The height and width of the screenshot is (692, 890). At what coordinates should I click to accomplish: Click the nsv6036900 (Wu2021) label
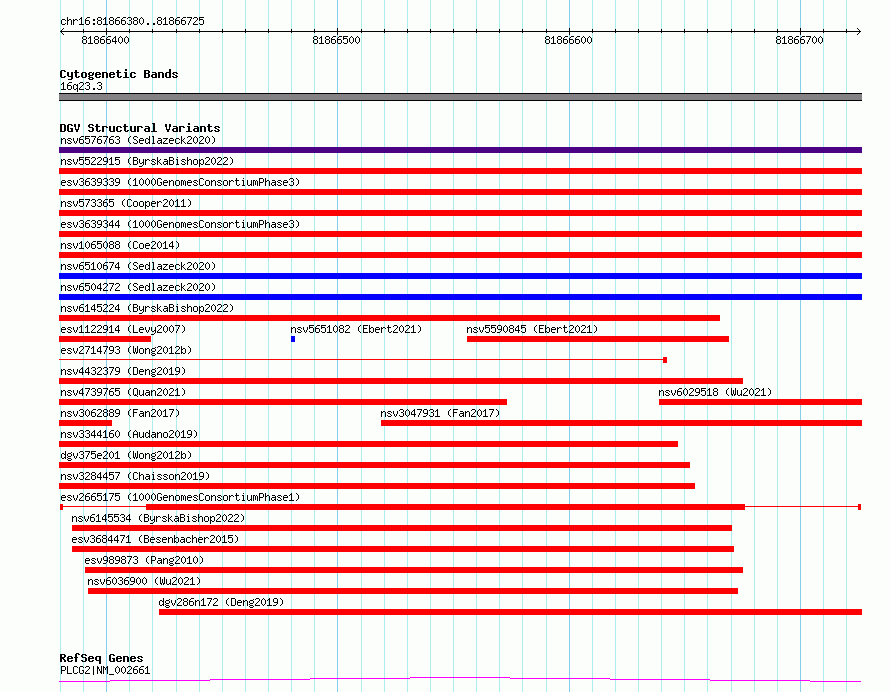(x=144, y=581)
